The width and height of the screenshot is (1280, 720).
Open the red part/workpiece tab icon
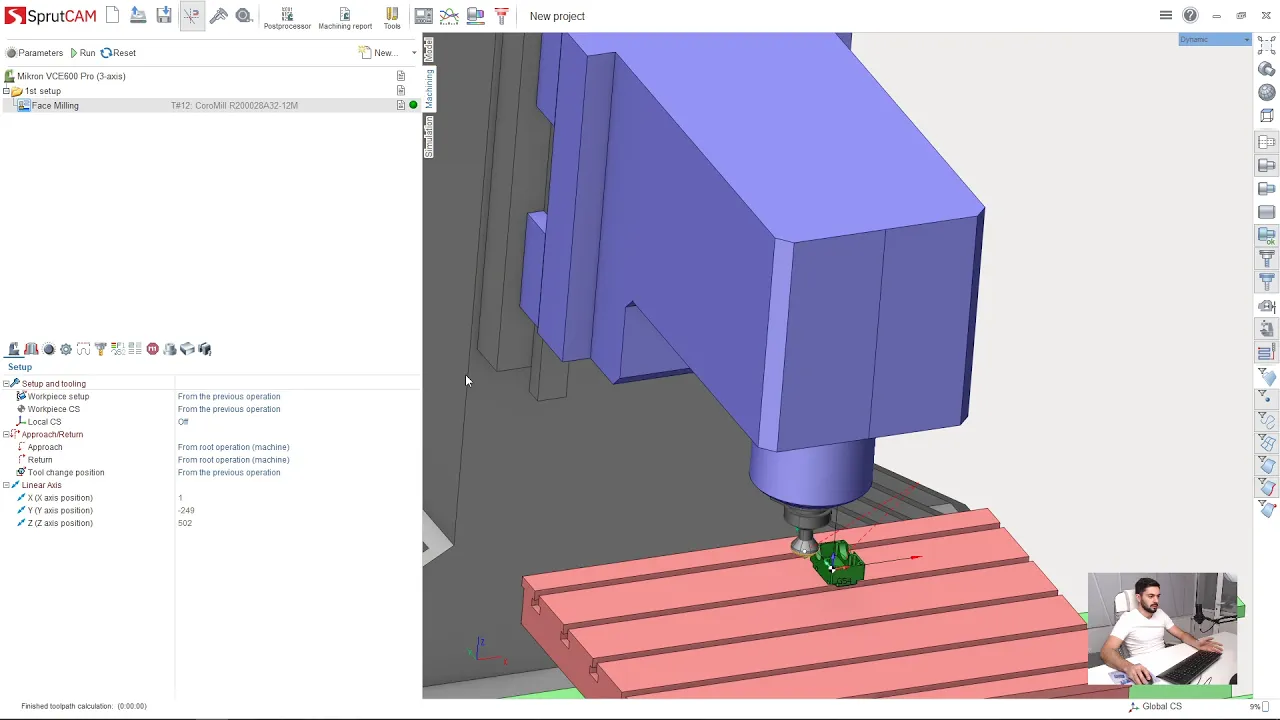(x=31, y=349)
